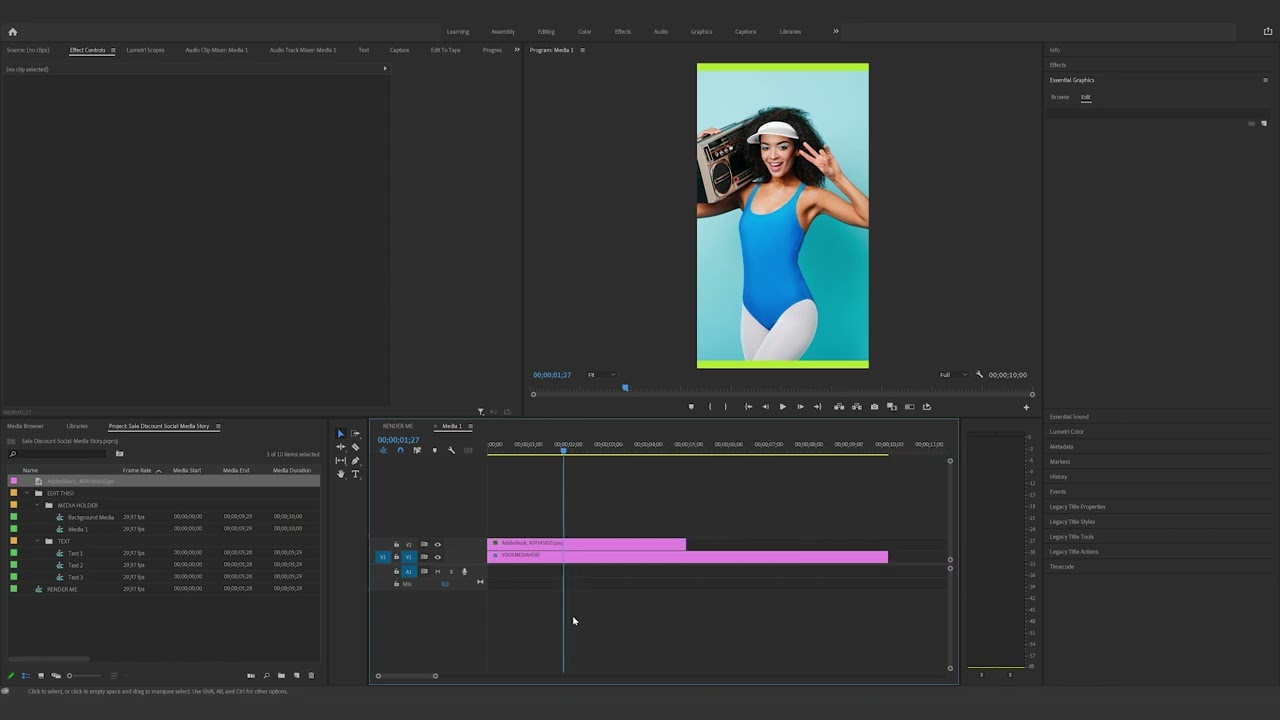
Task: Expand the Essential Sound panel
Action: click(x=1069, y=417)
